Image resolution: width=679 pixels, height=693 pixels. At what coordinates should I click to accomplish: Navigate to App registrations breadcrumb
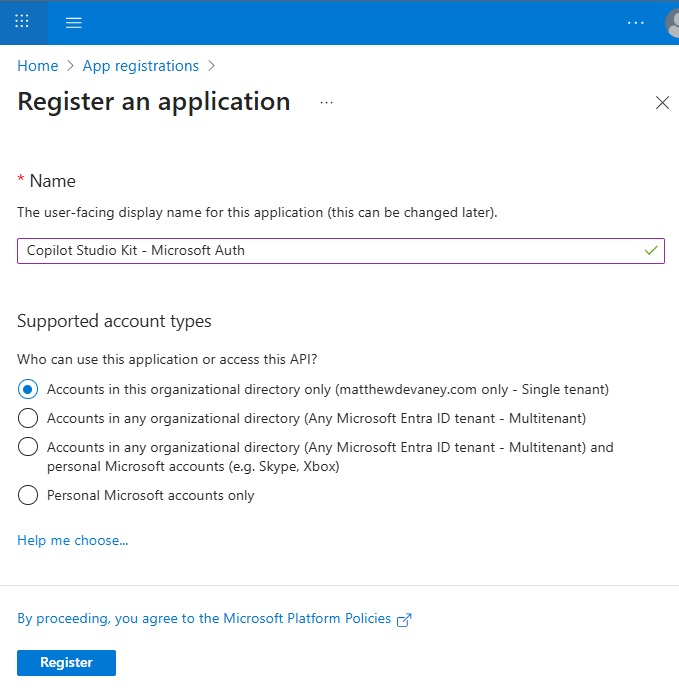[x=140, y=66]
